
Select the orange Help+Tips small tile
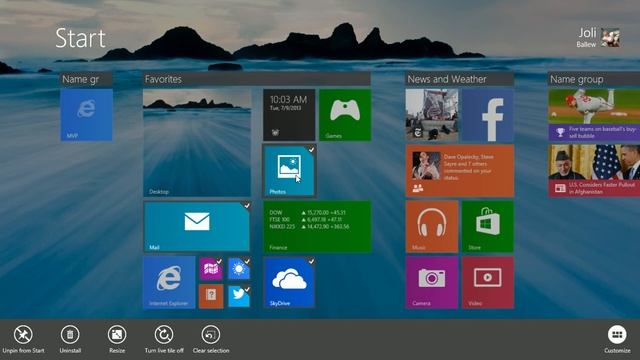tap(211, 296)
